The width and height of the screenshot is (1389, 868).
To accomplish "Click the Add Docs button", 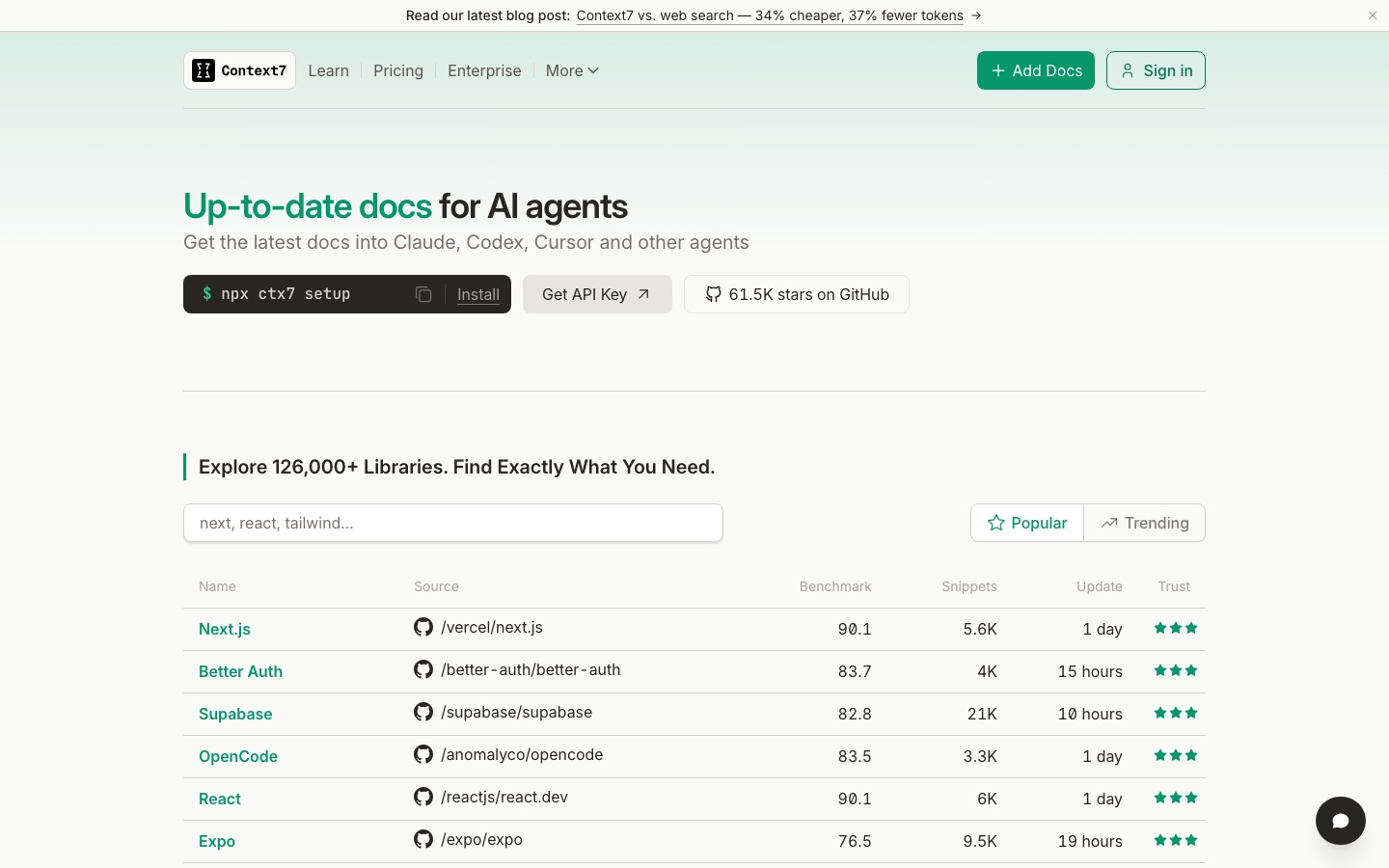I will click(1036, 70).
